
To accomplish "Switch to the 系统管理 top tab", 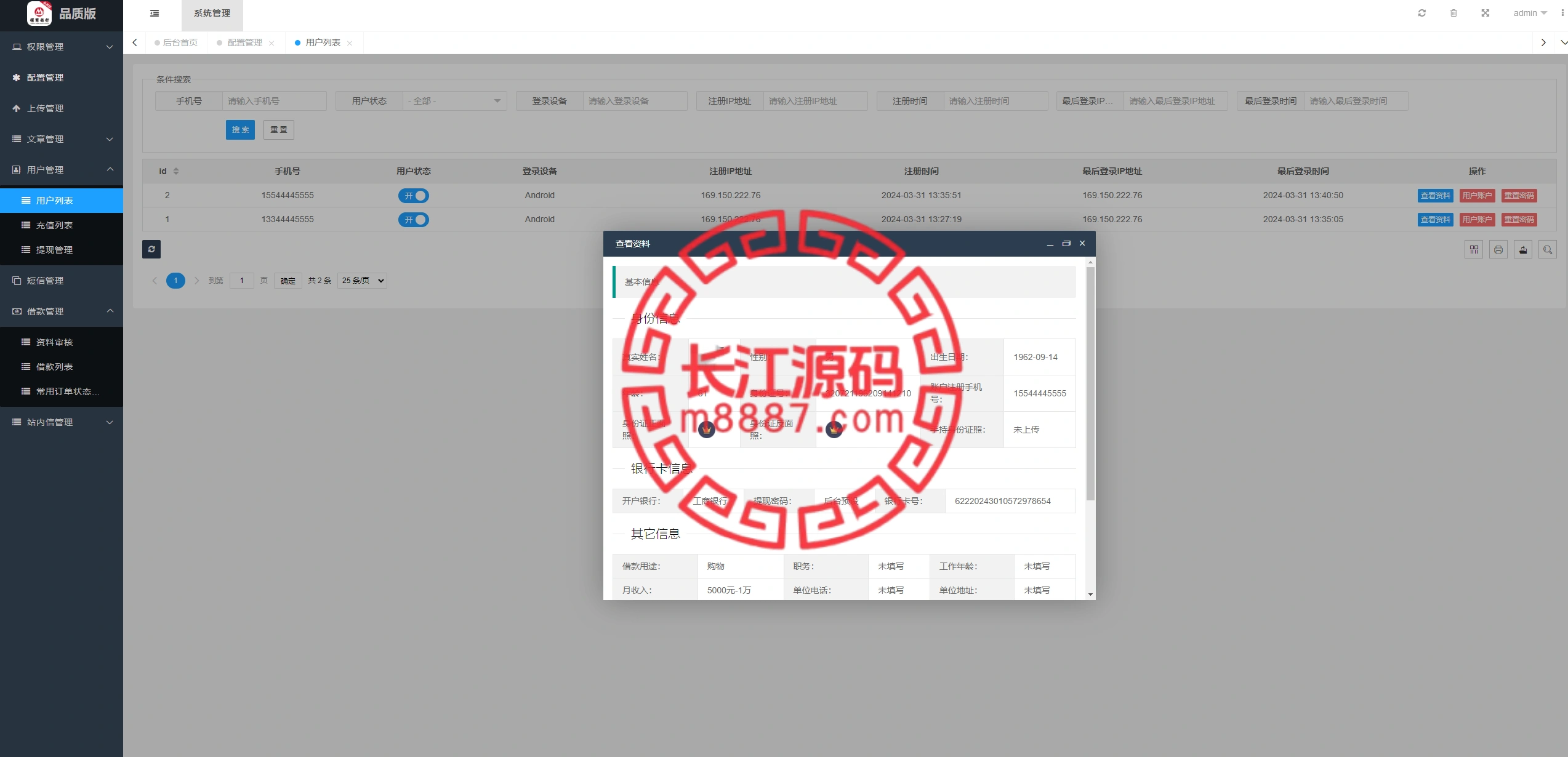I will point(212,14).
